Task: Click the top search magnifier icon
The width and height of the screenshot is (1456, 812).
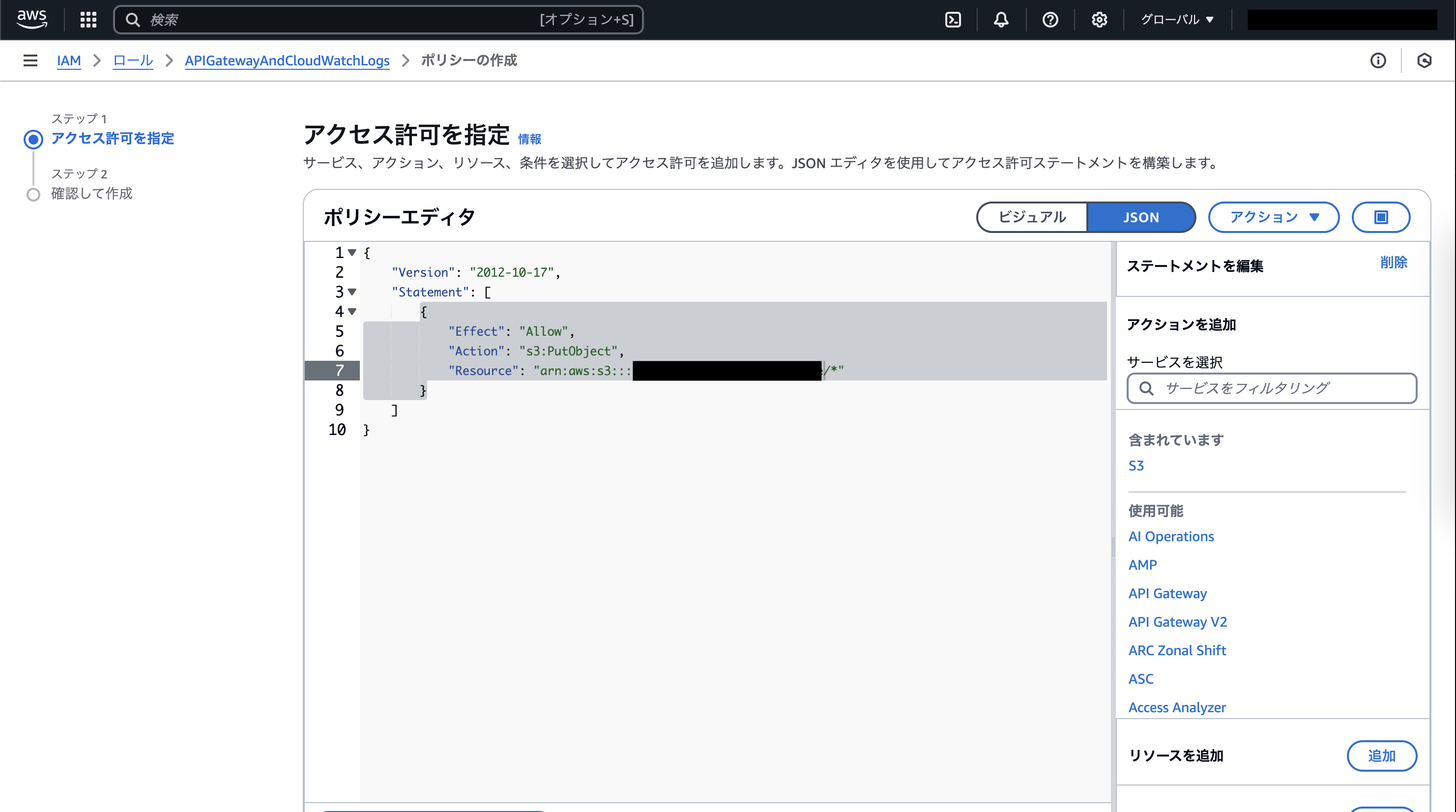Action: coord(133,20)
